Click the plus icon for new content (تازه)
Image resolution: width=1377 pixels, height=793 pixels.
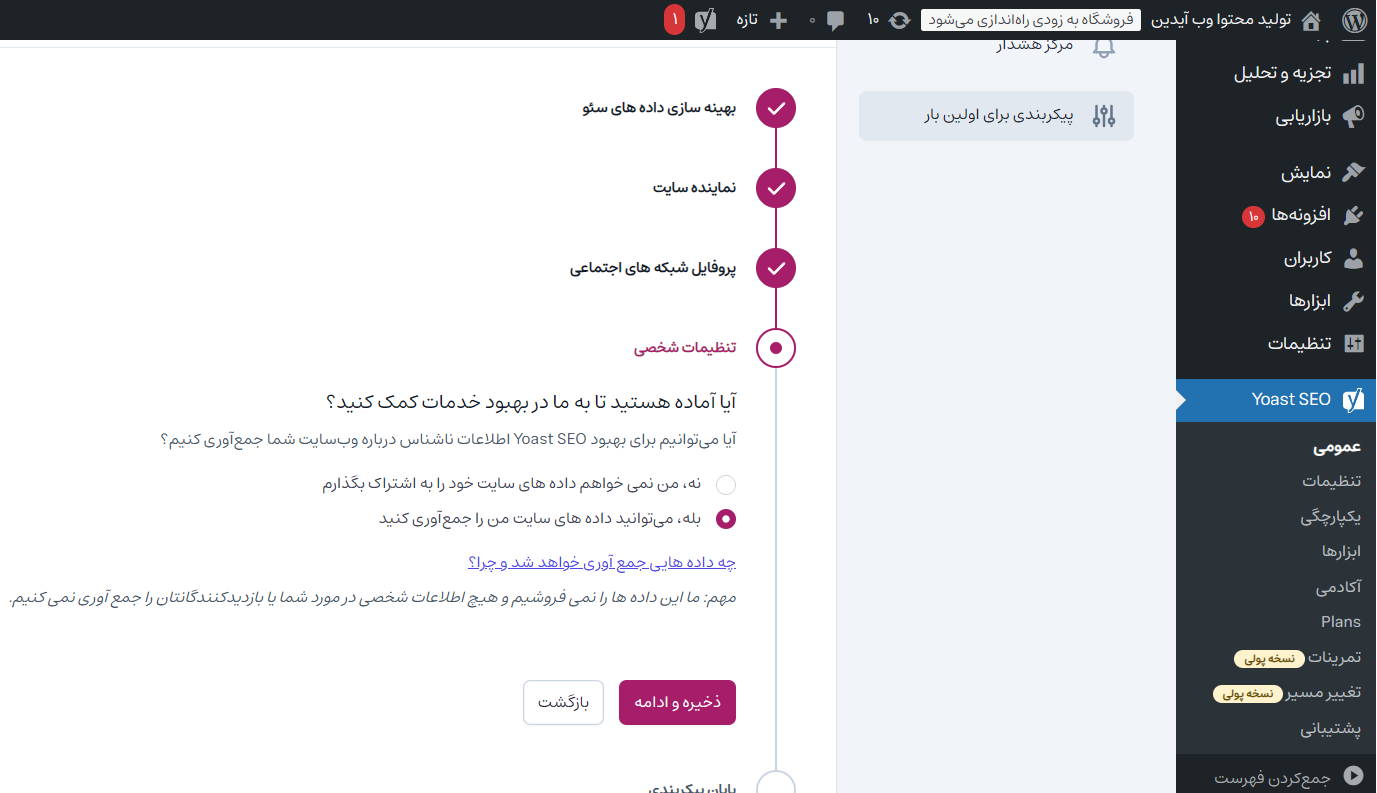(778, 20)
